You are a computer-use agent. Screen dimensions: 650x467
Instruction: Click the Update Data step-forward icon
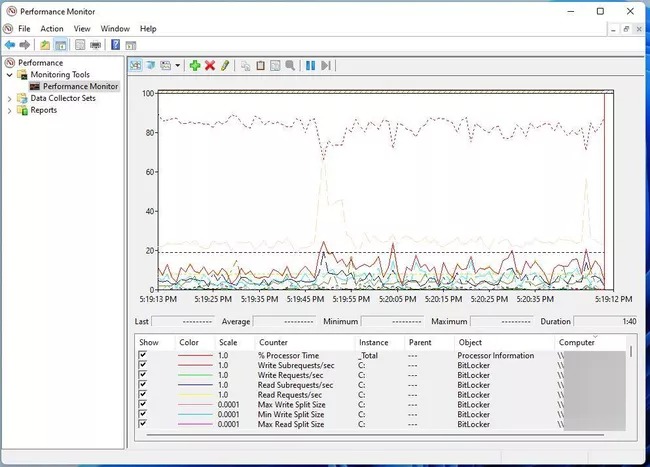pyautogui.click(x=325, y=65)
